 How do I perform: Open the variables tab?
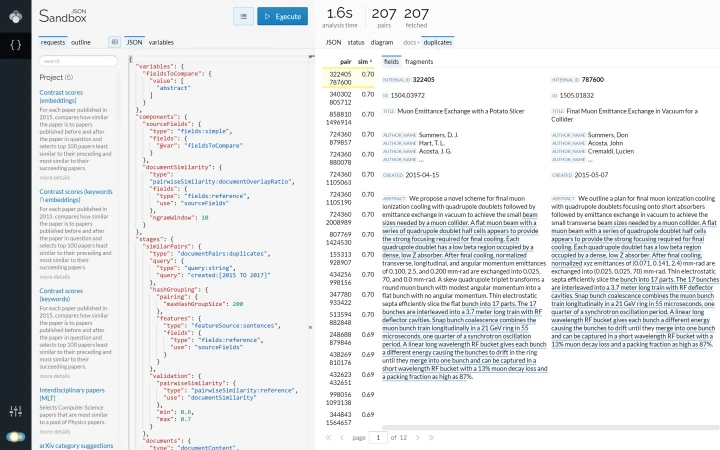[161, 42]
